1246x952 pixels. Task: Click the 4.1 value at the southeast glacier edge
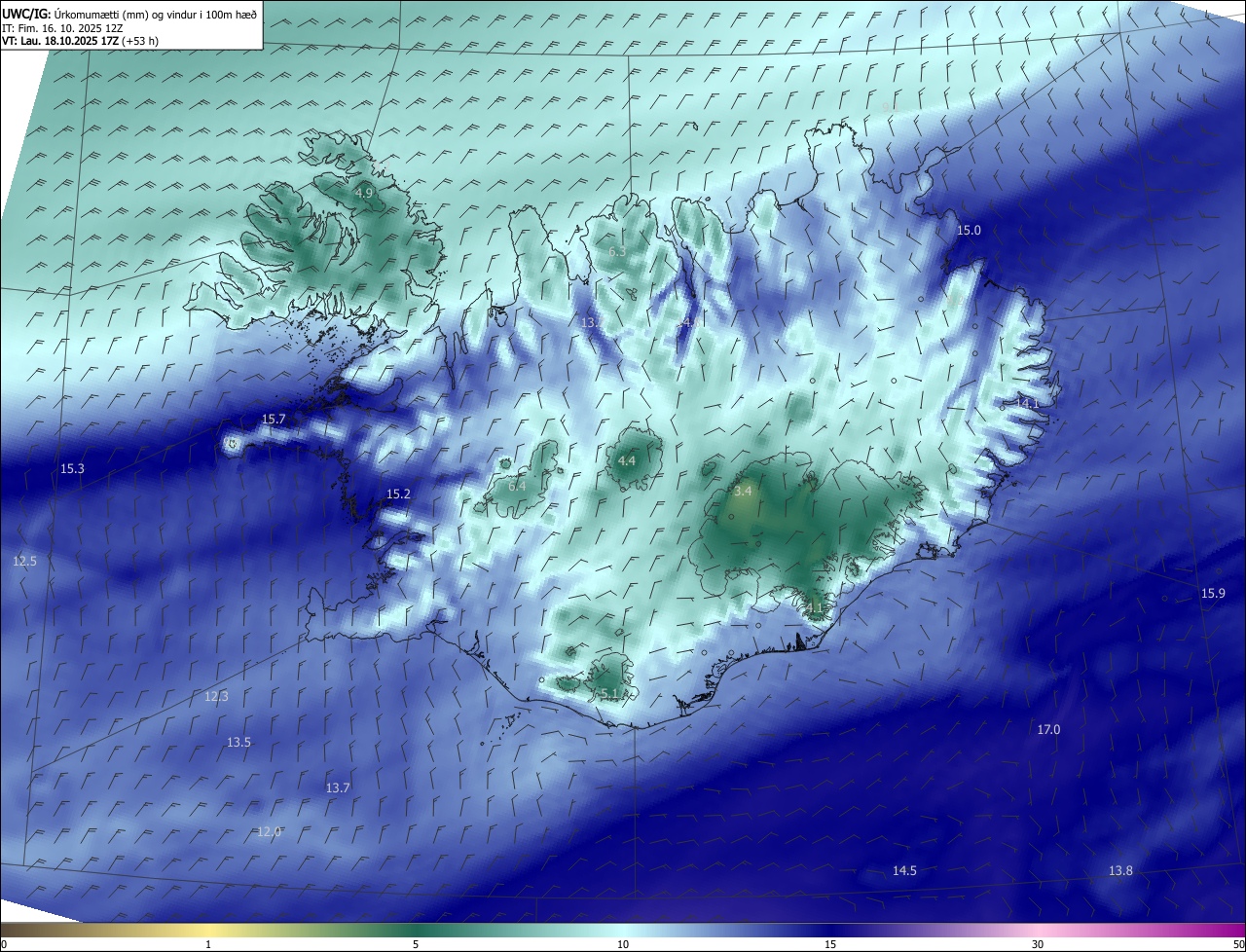click(x=815, y=608)
